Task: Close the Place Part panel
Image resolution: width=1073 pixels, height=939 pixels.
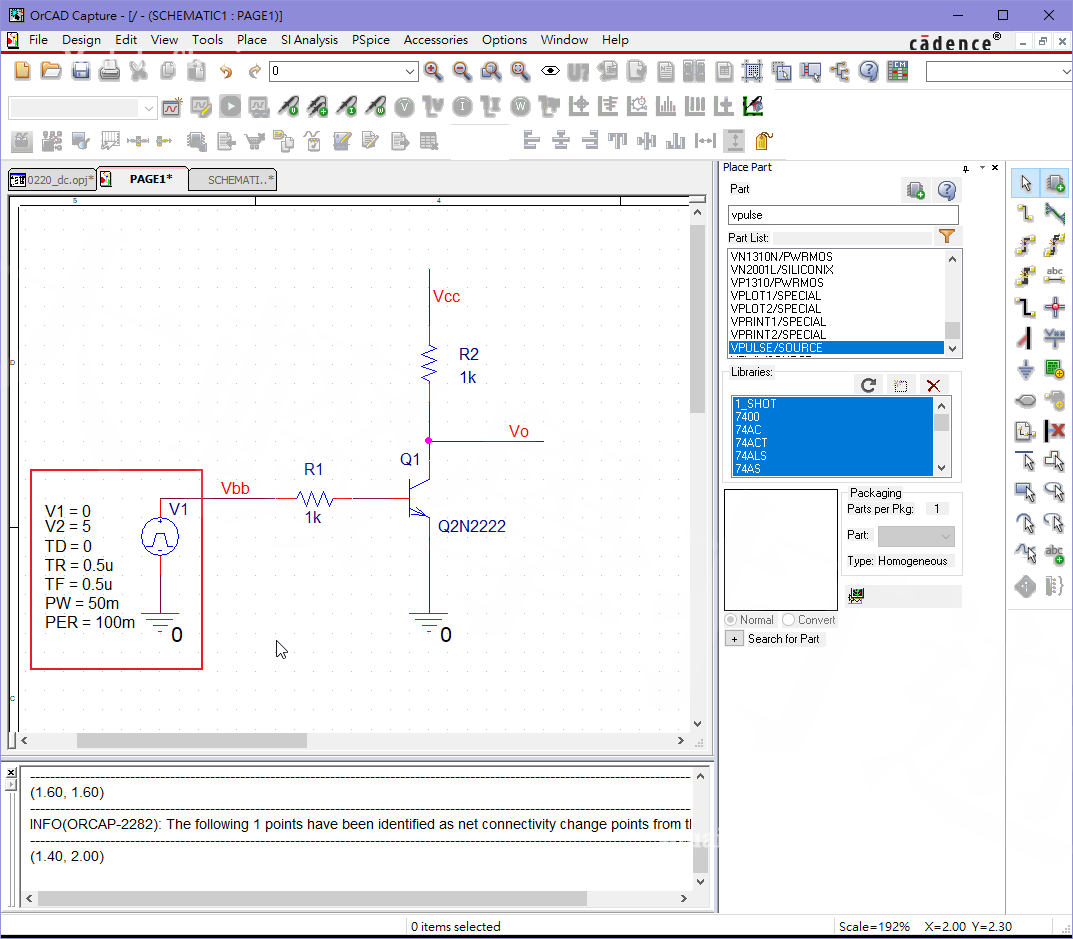Action: pyautogui.click(x=995, y=168)
